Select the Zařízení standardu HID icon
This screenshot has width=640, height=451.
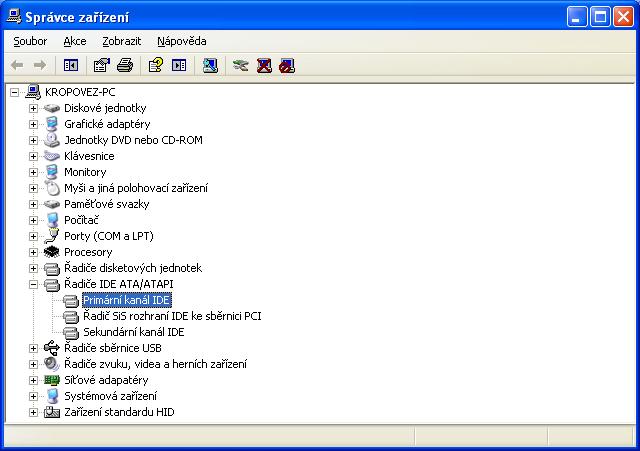tap(52, 412)
